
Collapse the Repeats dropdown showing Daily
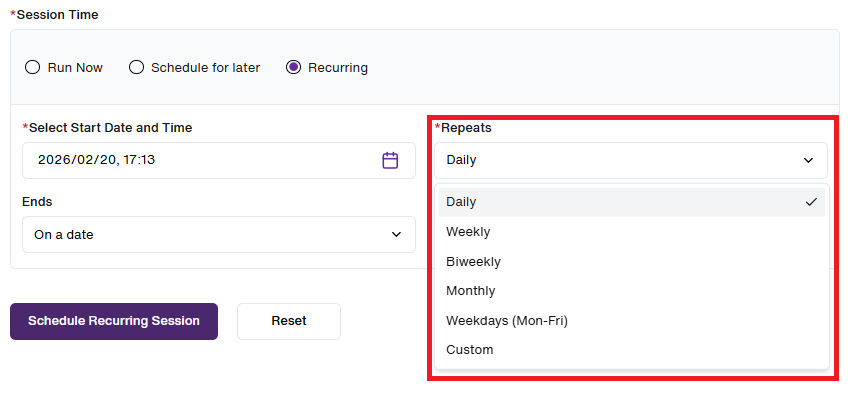point(630,160)
